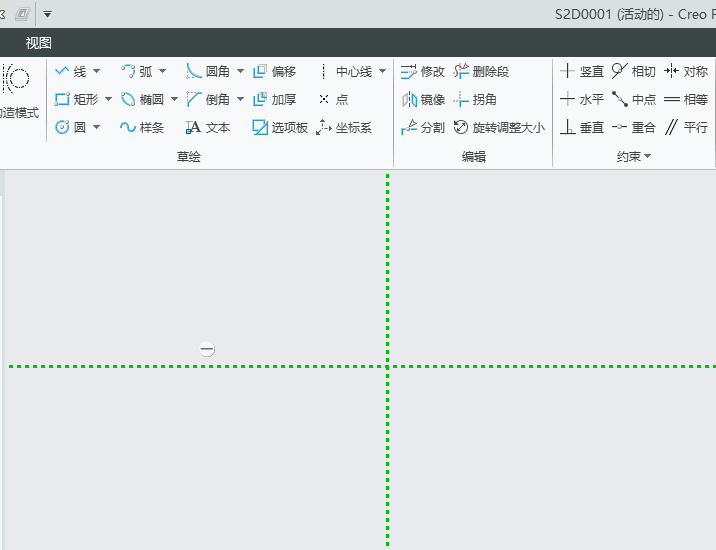The image size is (716, 550).
Task: Switch to the 视图 ribbon tab
Action: (x=38, y=43)
